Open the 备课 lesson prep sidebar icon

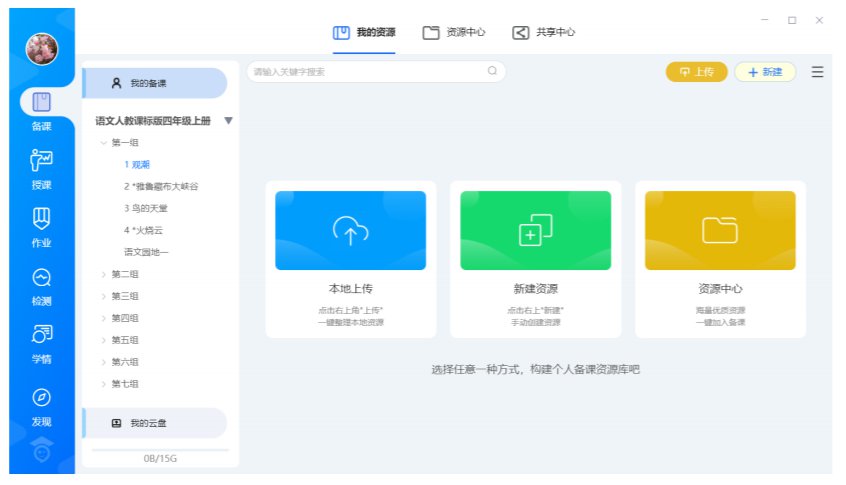(x=41, y=104)
